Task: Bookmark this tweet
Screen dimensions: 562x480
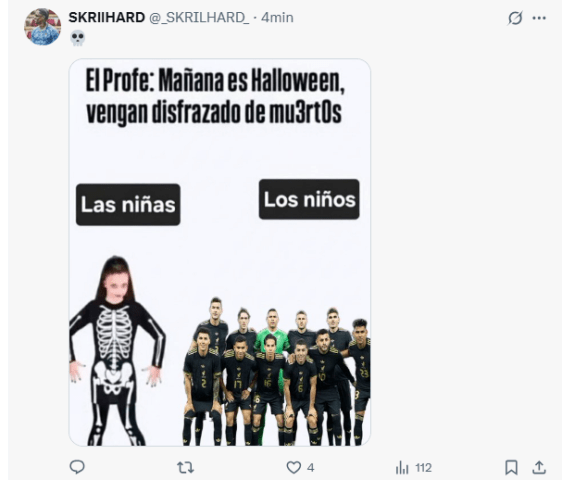Action: (x=511, y=467)
